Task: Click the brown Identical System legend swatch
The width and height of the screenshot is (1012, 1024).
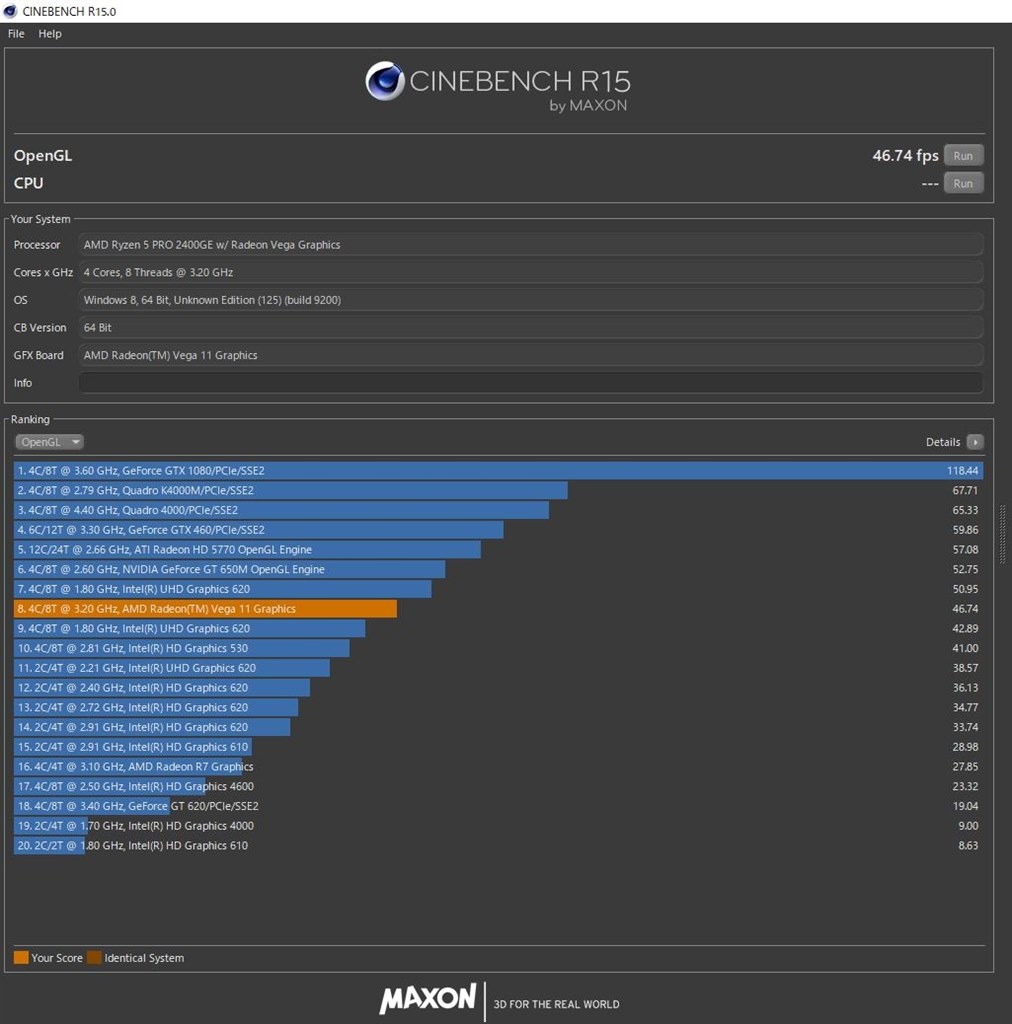Action: [94, 958]
